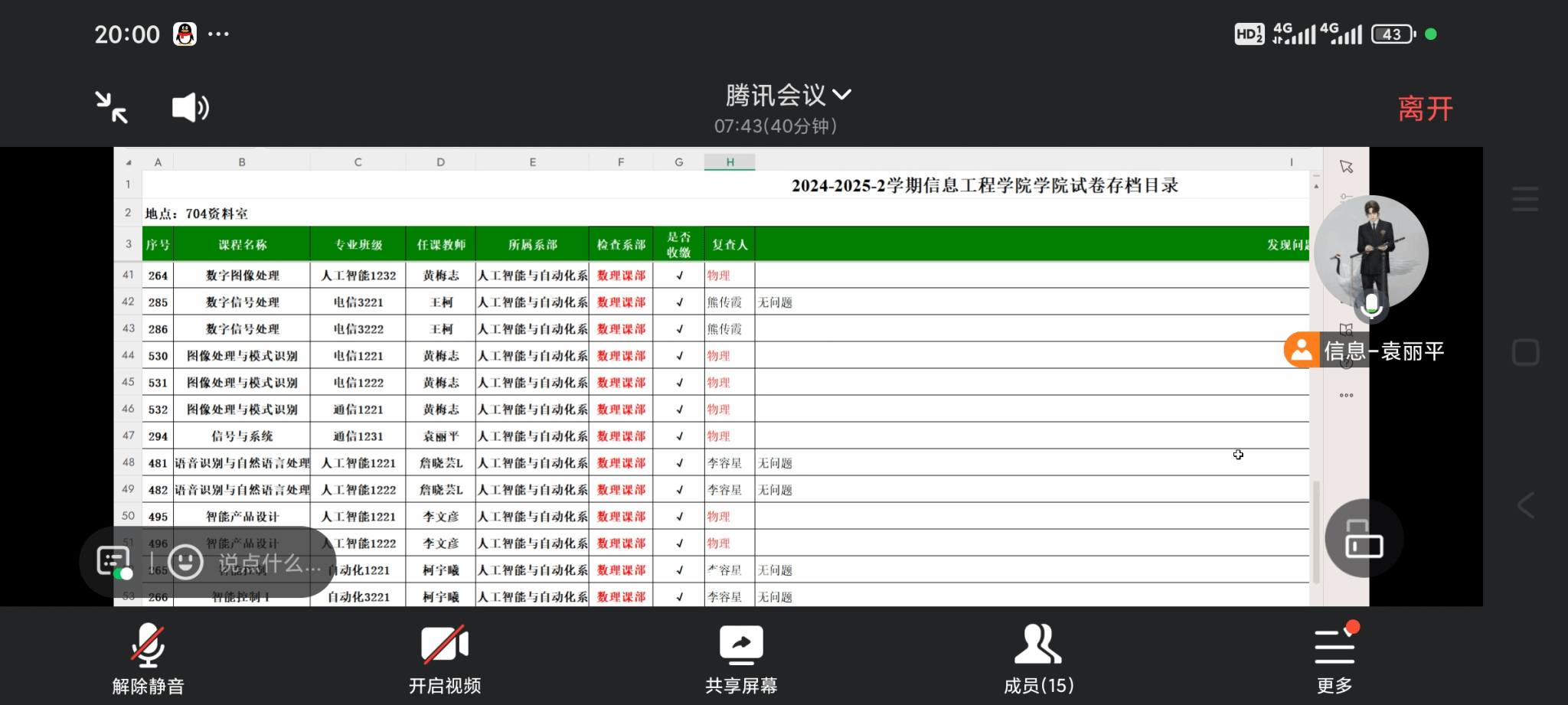Screen dimensions: 1568x705
Task: Toggle the speaker audio output icon
Action: [190, 108]
